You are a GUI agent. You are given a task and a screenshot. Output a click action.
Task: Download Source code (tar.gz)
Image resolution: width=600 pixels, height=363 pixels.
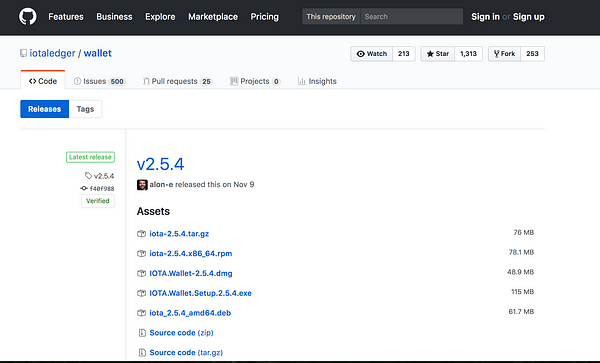click(186, 353)
